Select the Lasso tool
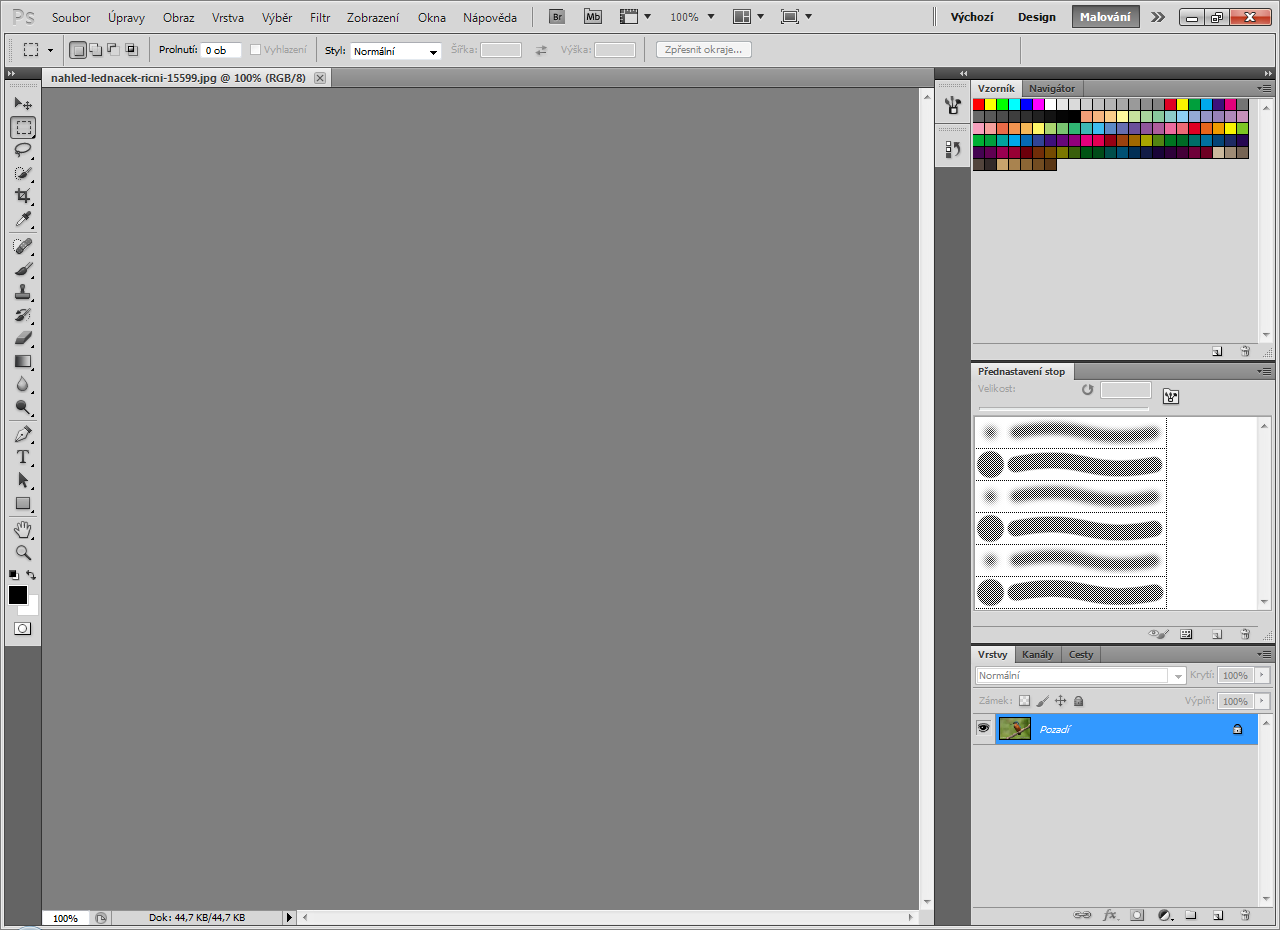Viewport: 1280px width, 930px height. [x=22, y=150]
